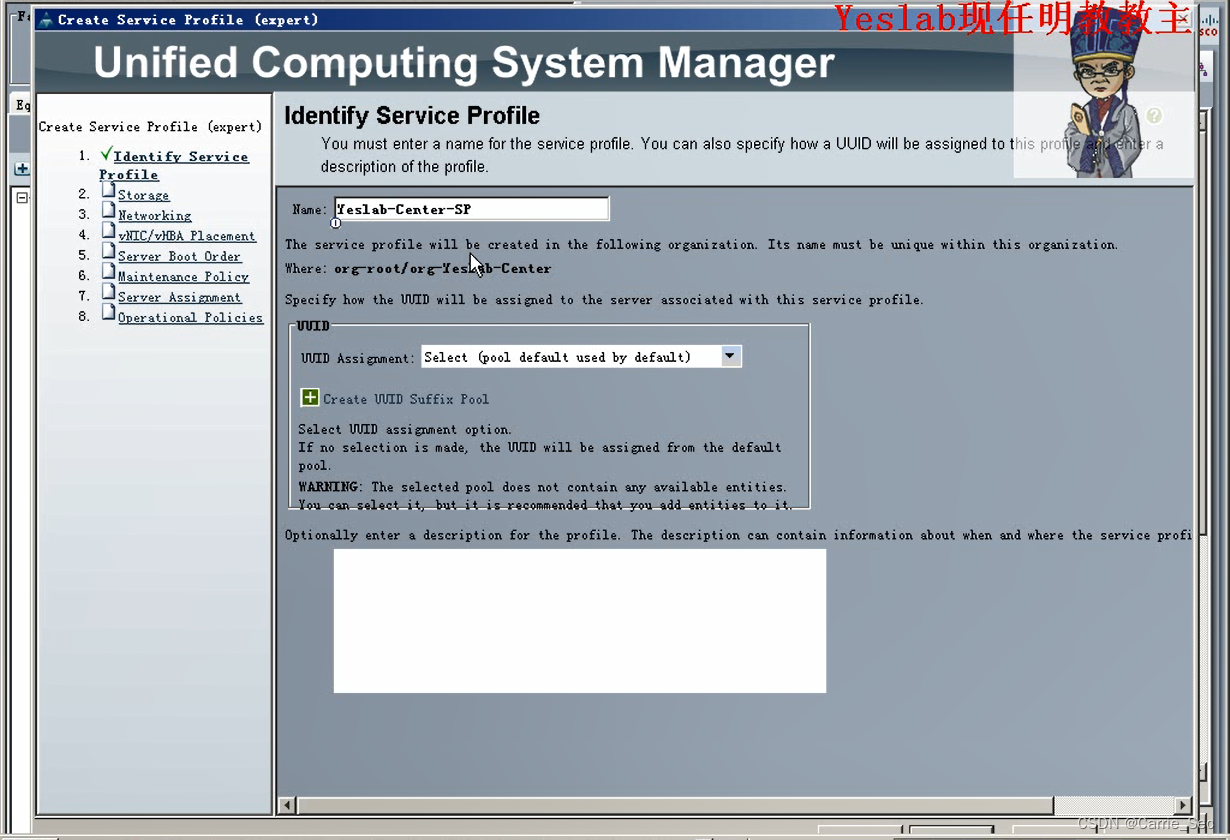
Task: Click the page icon beside Server Assignment
Action: pos(108,292)
